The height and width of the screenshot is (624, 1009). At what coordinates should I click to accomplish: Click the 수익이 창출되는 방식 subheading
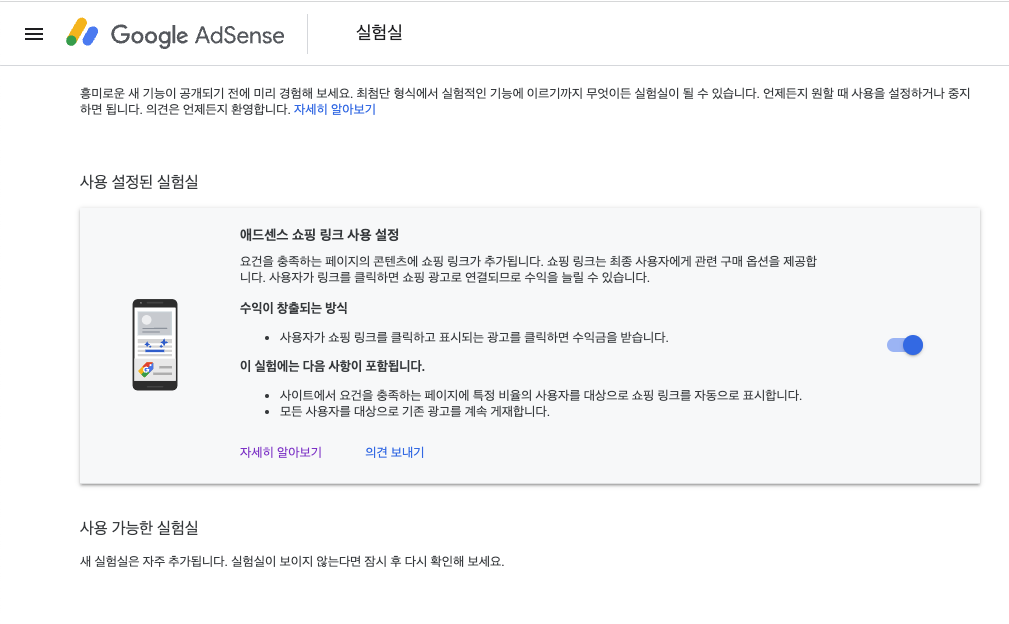(293, 308)
